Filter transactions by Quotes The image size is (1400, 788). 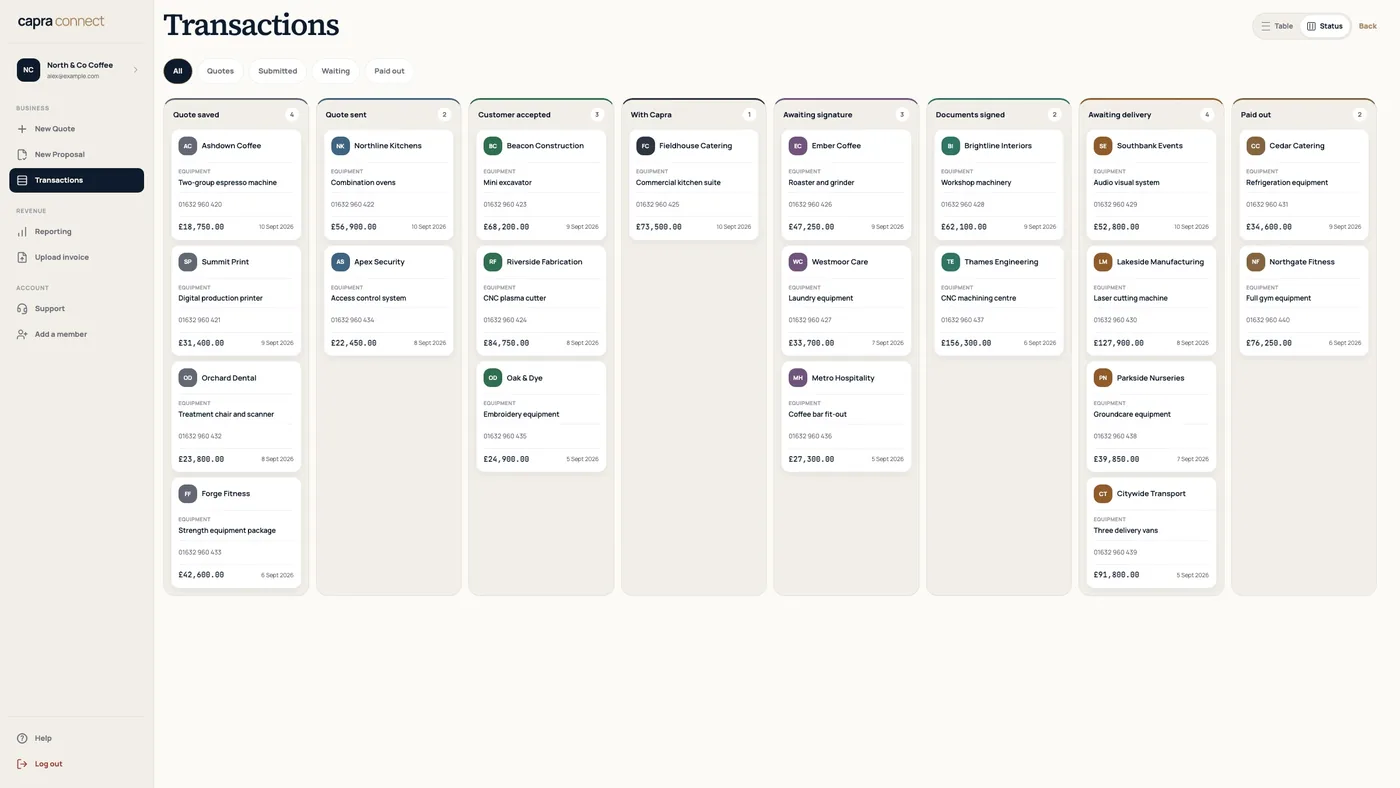coord(220,71)
